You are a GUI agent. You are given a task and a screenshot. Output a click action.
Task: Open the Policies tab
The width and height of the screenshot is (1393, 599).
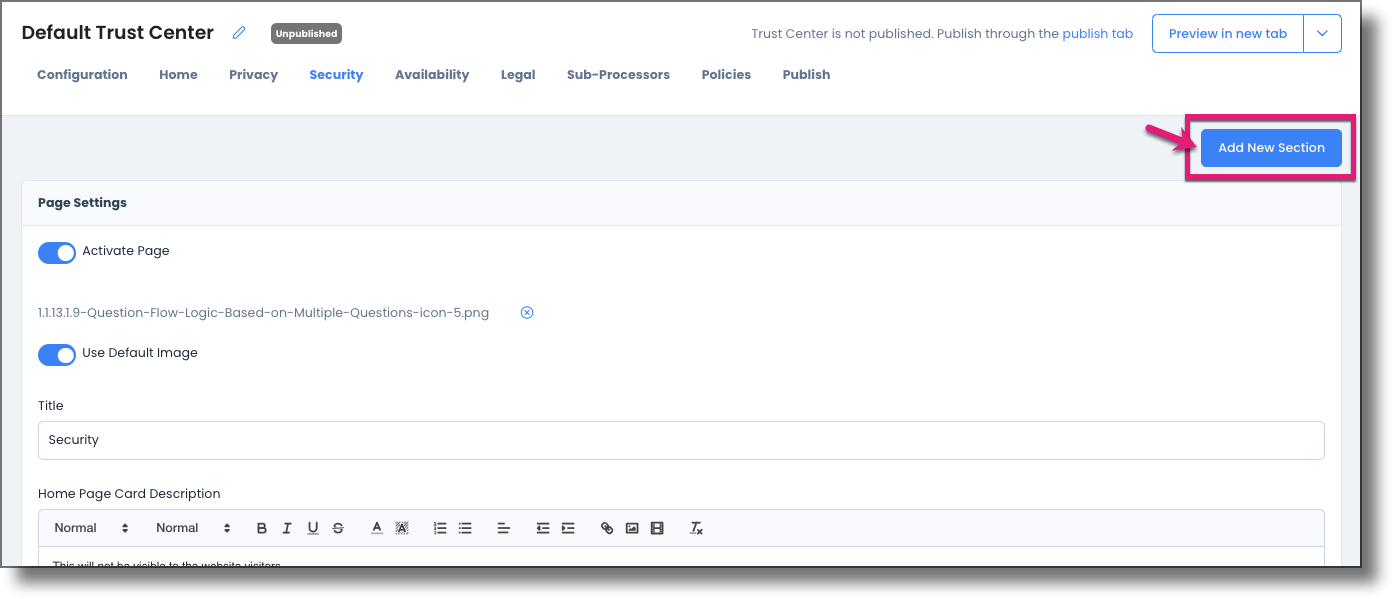[726, 75]
